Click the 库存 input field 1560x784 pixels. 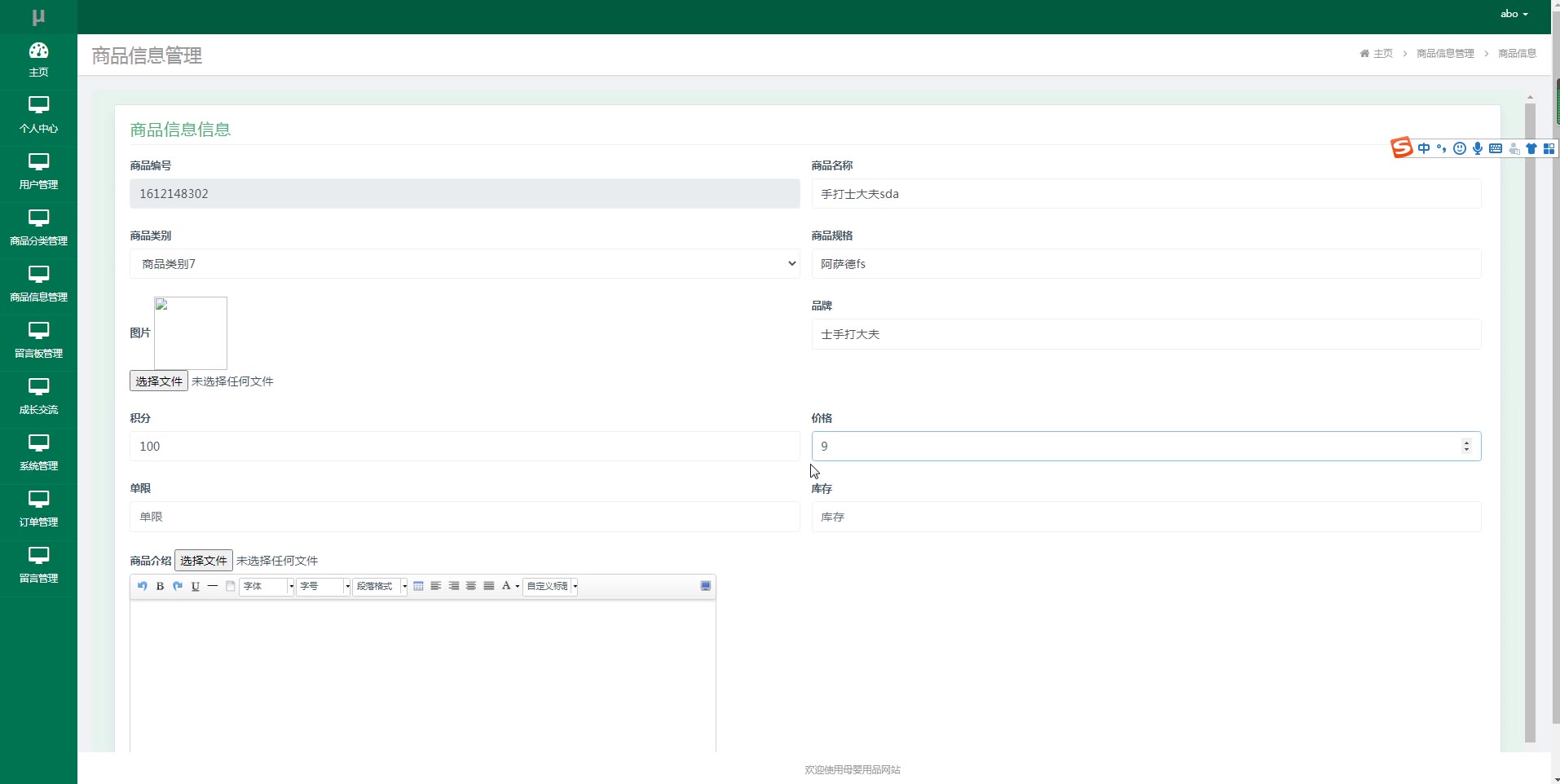click(x=1146, y=517)
